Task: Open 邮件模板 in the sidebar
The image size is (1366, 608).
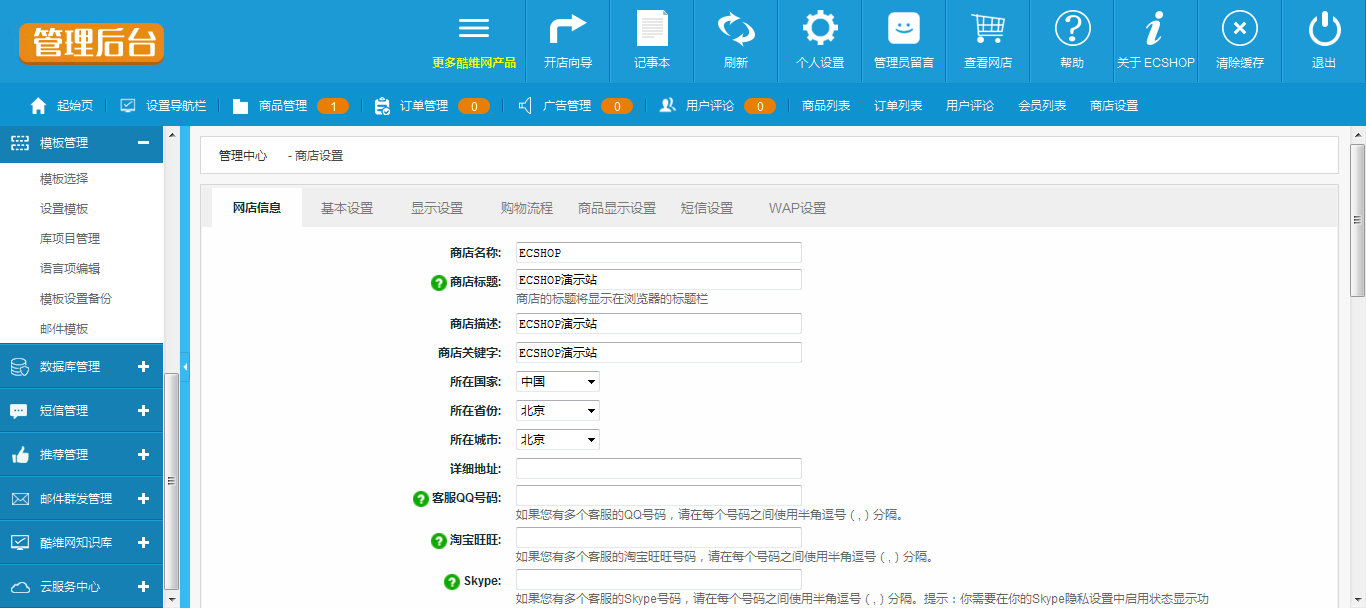Action: point(64,329)
